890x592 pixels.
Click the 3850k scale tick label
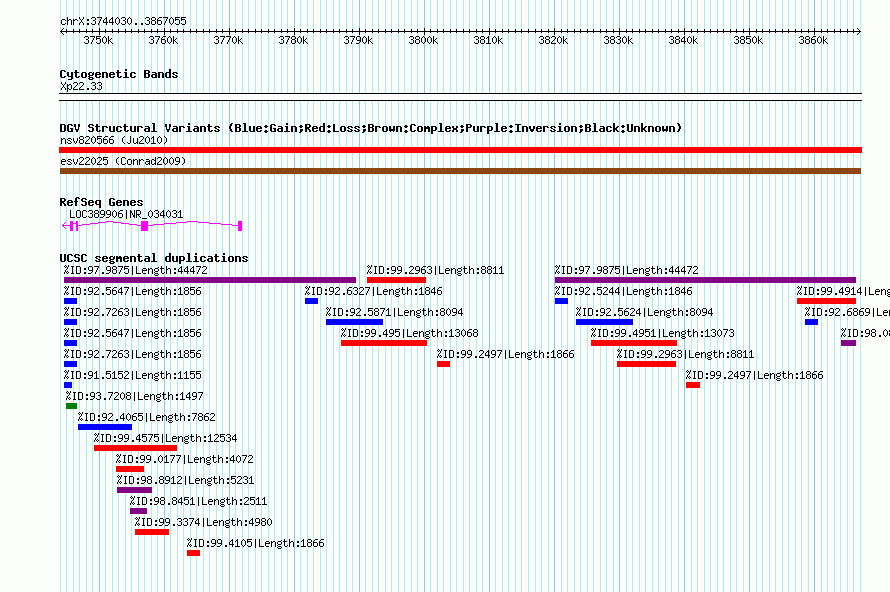tap(748, 40)
